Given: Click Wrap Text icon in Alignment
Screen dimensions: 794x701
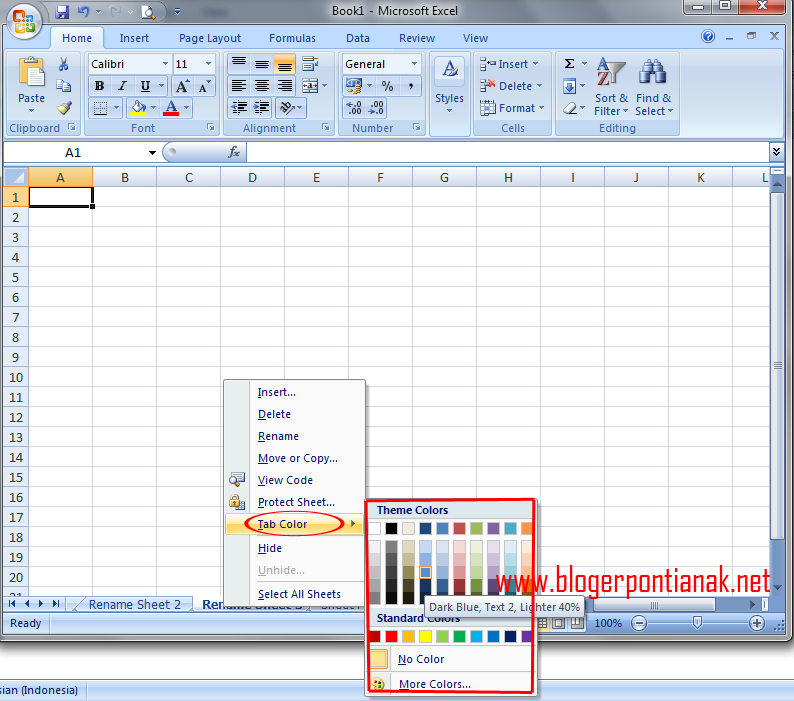Looking at the screenshot, I should 310,64.
